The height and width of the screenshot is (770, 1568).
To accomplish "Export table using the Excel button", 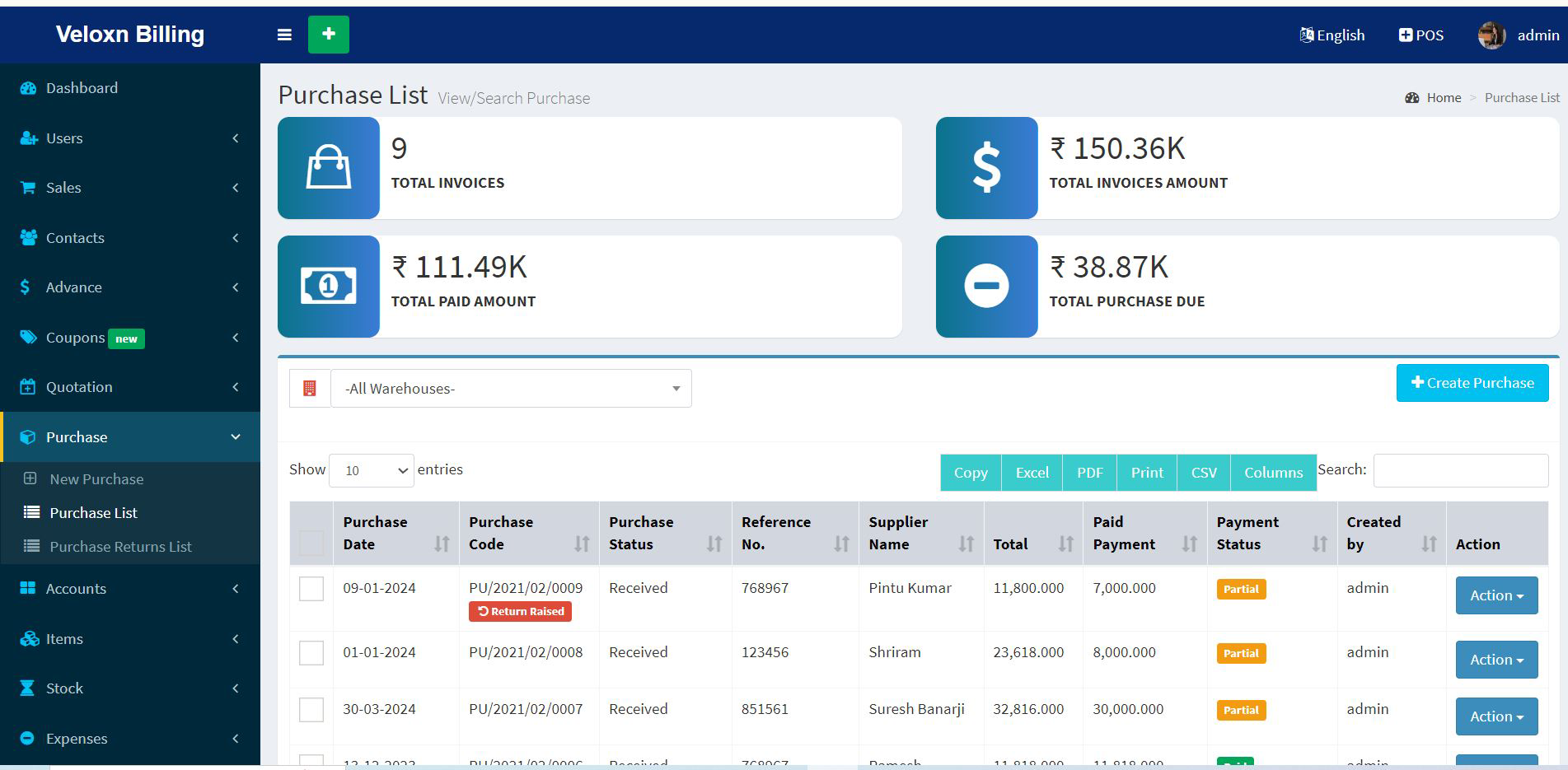I will click(1032, 473).
